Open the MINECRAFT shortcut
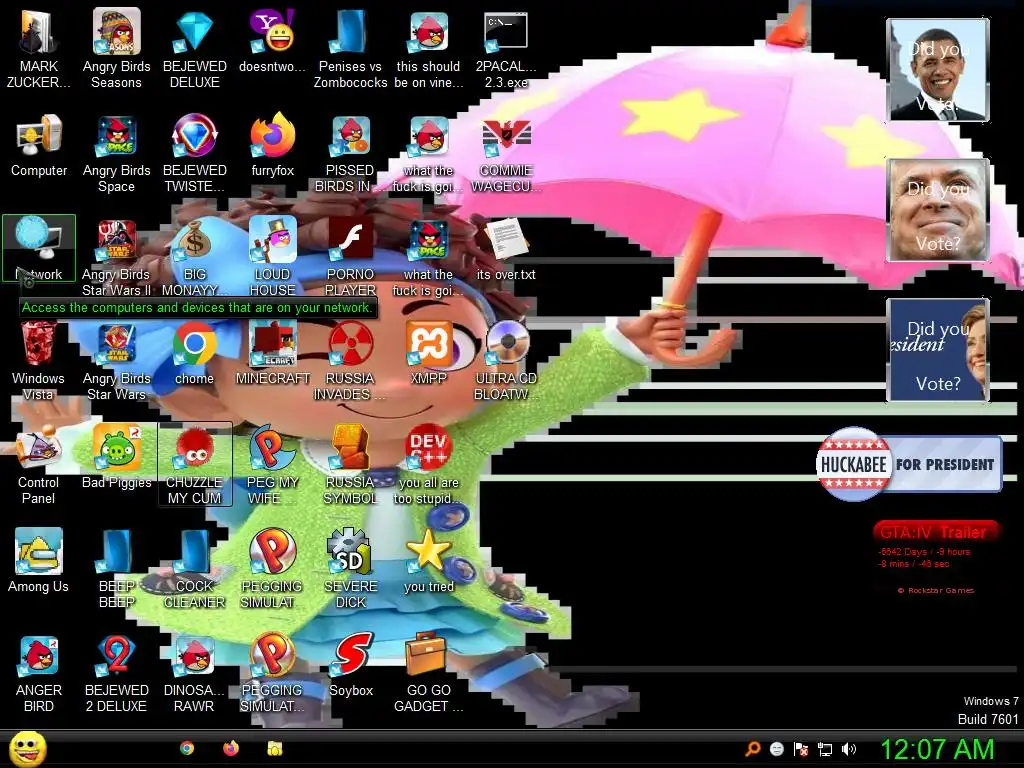 coord(272,353)
